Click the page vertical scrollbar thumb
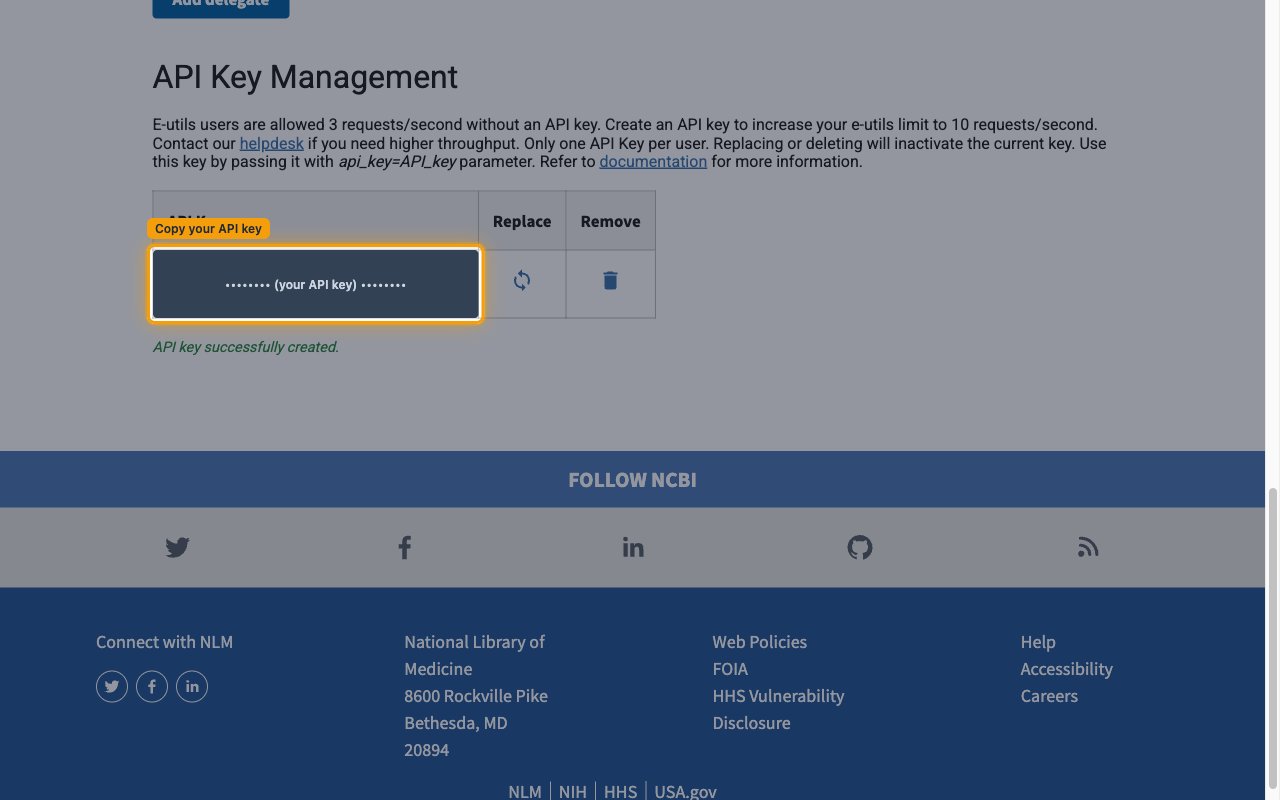Image resolution: width=1280 pixels, height=800 pixels. 1272,638
